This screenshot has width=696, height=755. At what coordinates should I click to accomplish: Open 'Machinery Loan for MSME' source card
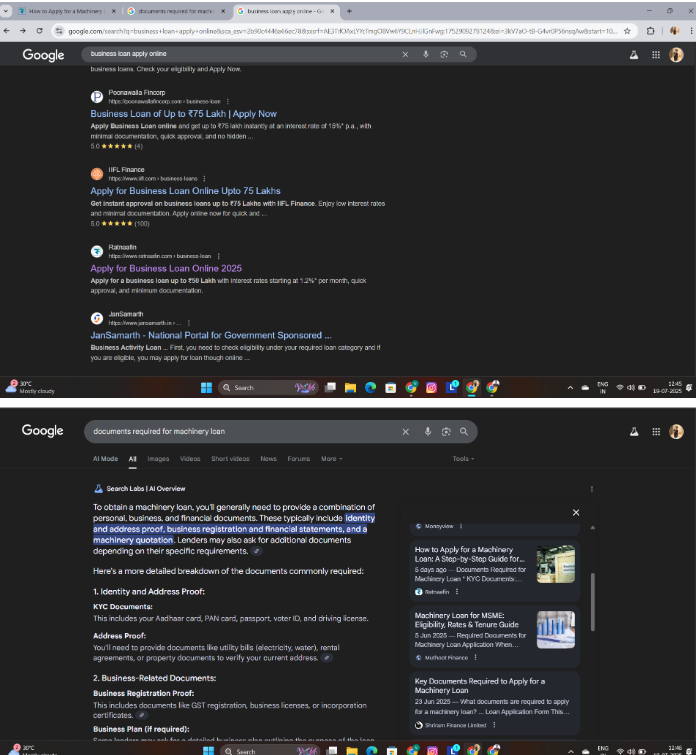[x=495, y=636]
